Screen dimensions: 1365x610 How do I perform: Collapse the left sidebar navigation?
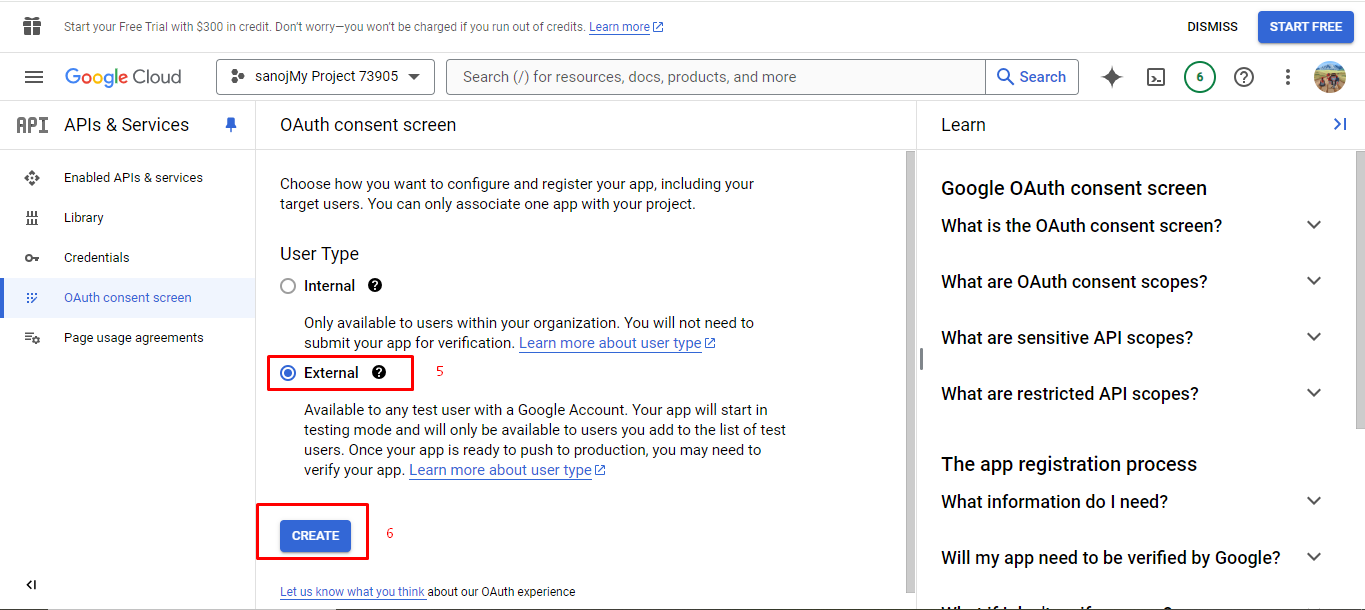tap(31, 585)
